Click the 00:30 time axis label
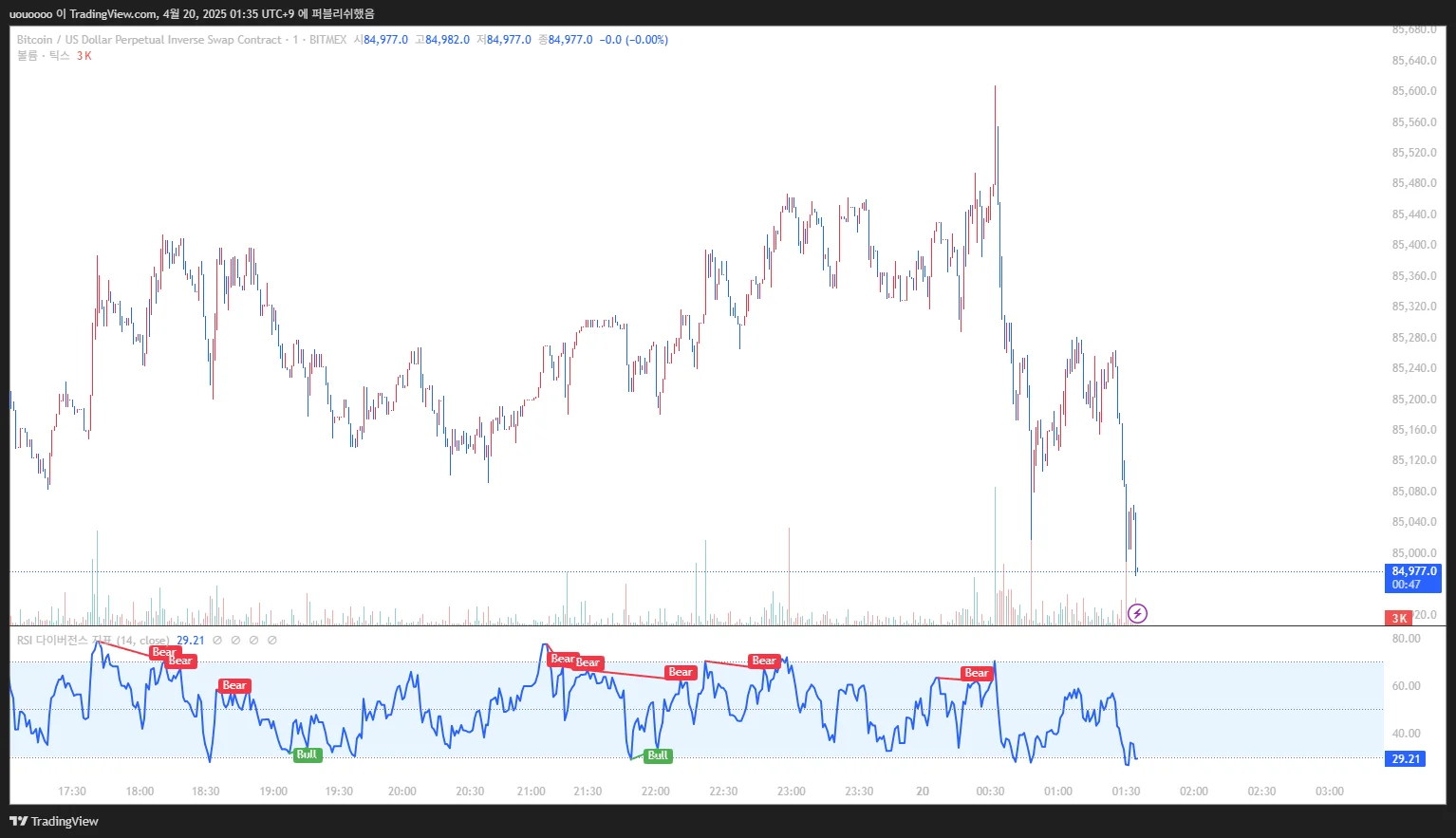 tap(990, 791)
